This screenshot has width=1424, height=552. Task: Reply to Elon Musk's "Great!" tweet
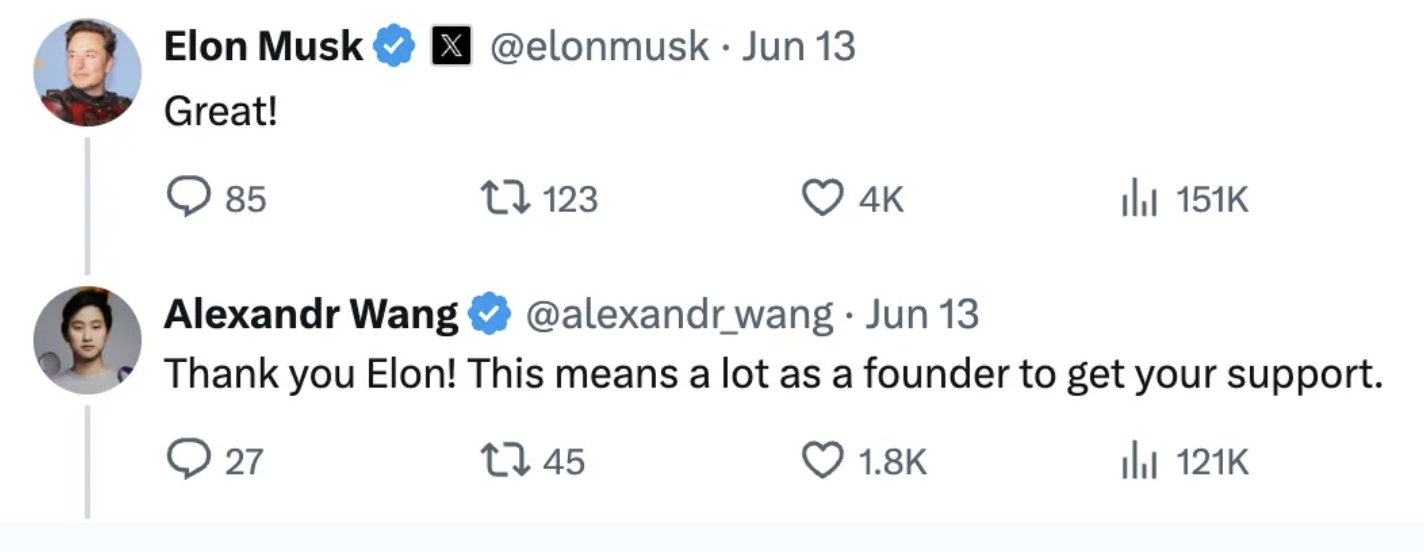187,200
